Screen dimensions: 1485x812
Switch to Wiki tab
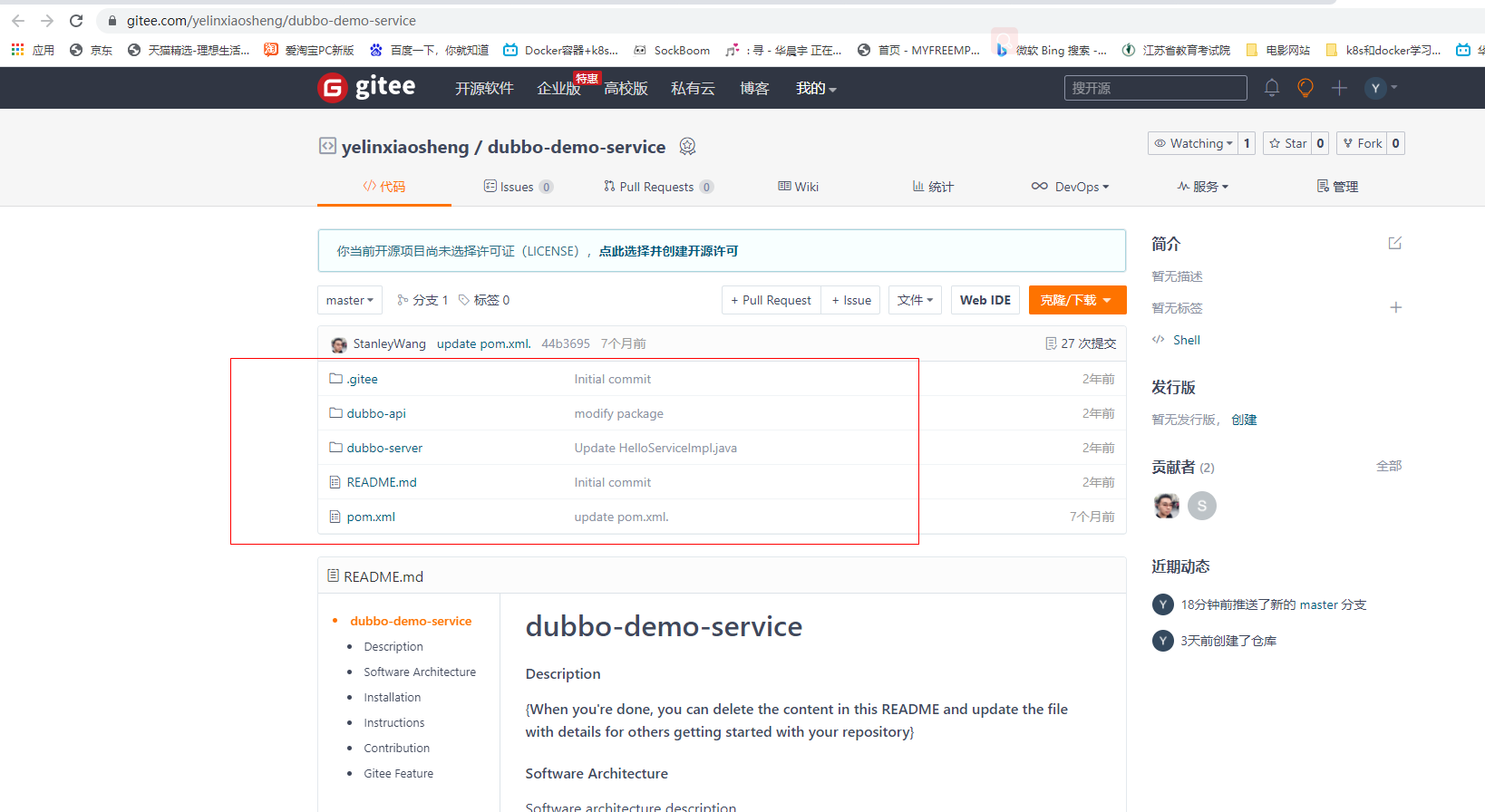799,187
